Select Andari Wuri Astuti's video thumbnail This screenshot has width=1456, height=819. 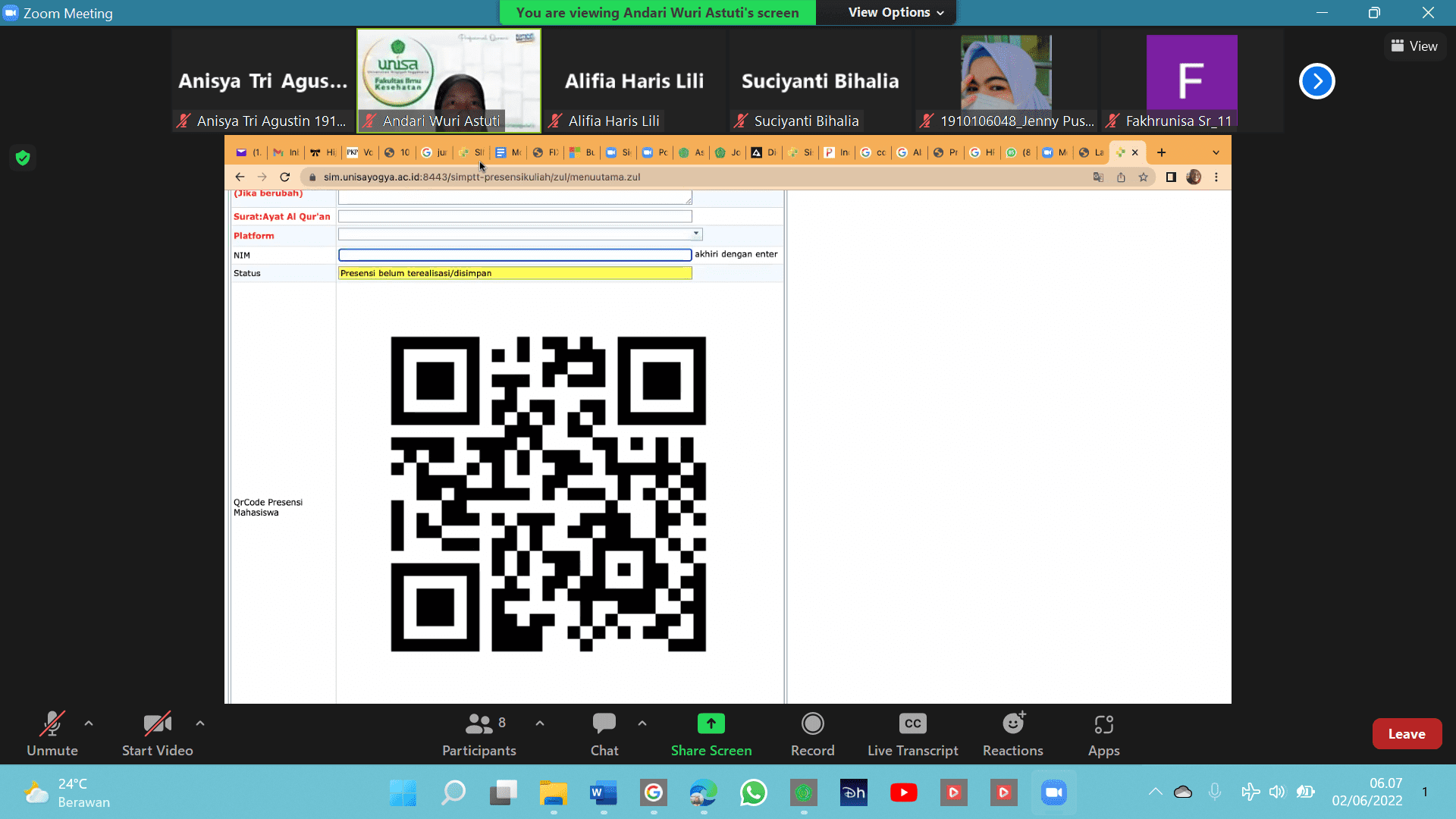click(x=449, y=80)
